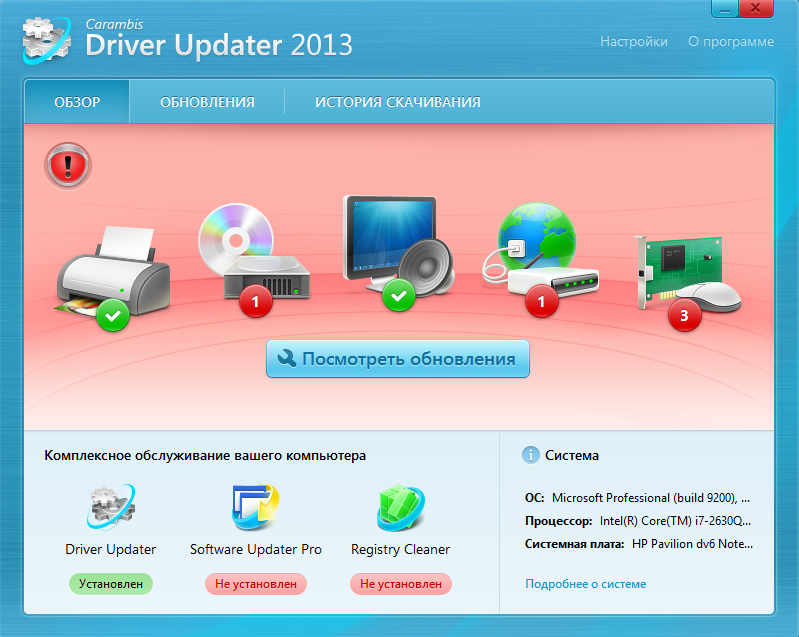Click the Driver Updater label text
Screen dimensions: 799x637
(x=111, y=549)
